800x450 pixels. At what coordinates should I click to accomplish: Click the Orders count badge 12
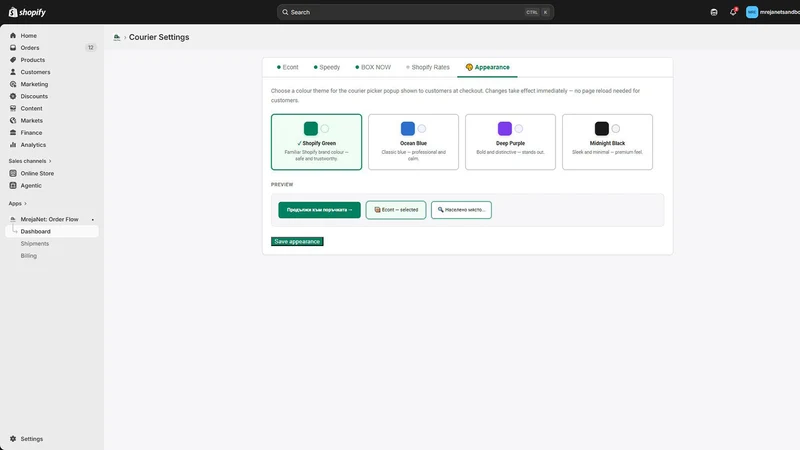coord(90,48)
